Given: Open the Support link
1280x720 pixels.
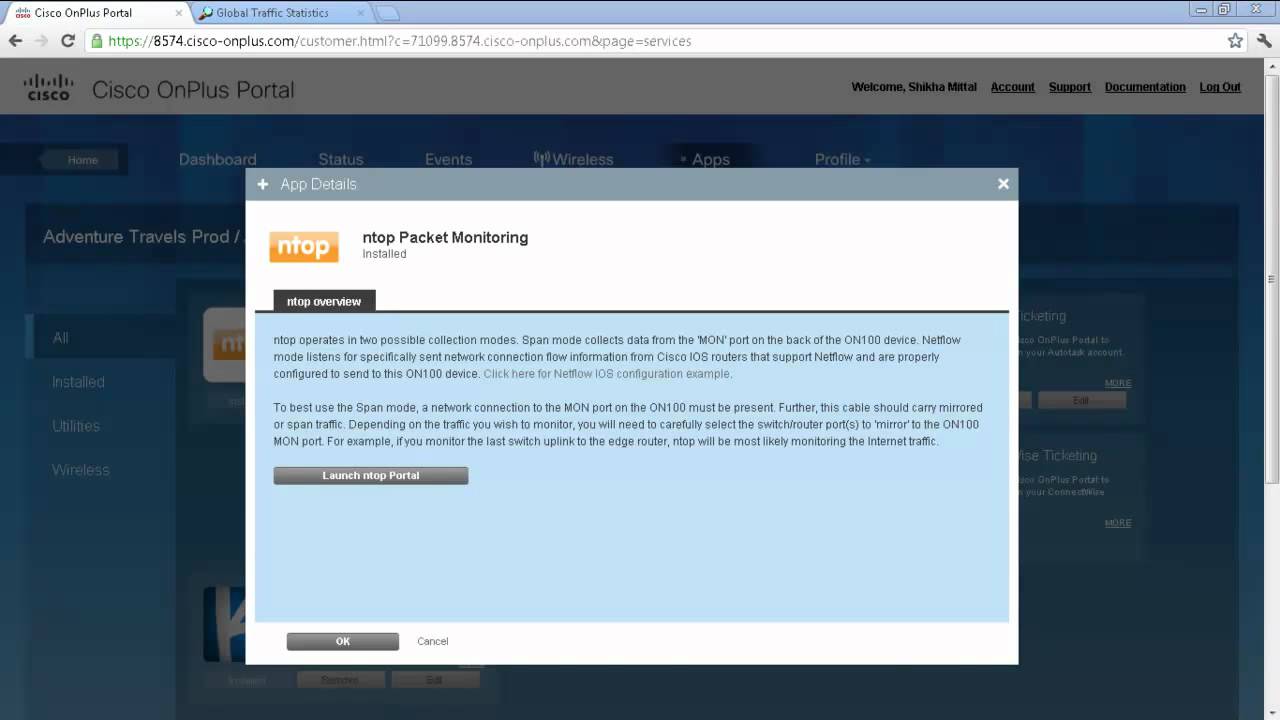Looking at the screenshot, I should (x=1070, y=87).
